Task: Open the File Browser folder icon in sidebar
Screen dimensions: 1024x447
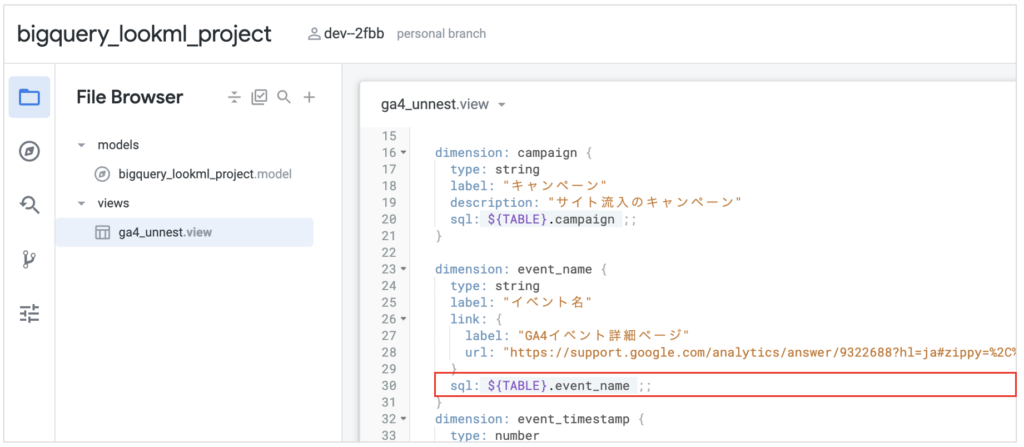Action: [x=29, y=97]
